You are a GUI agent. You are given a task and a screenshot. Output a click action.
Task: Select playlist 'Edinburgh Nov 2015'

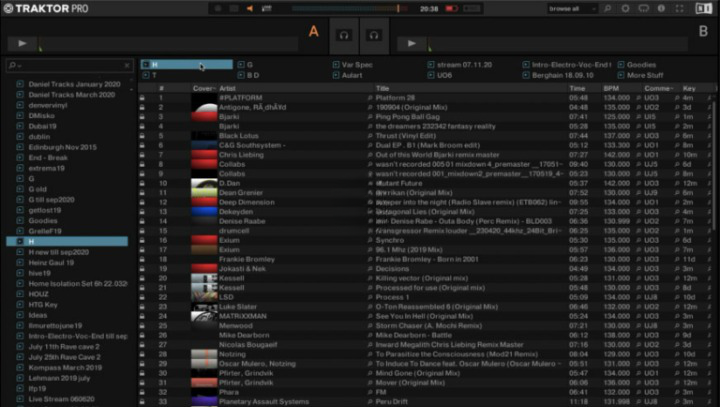tap(62, 147)
